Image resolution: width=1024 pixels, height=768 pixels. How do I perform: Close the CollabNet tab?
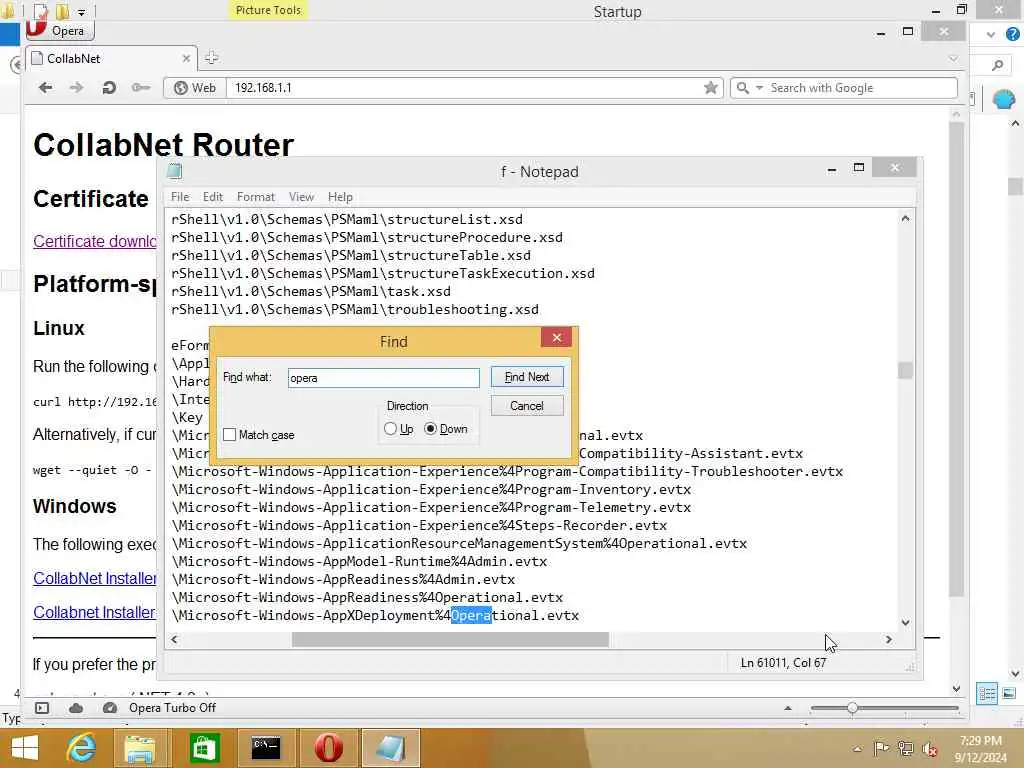(x=186, y=58)
